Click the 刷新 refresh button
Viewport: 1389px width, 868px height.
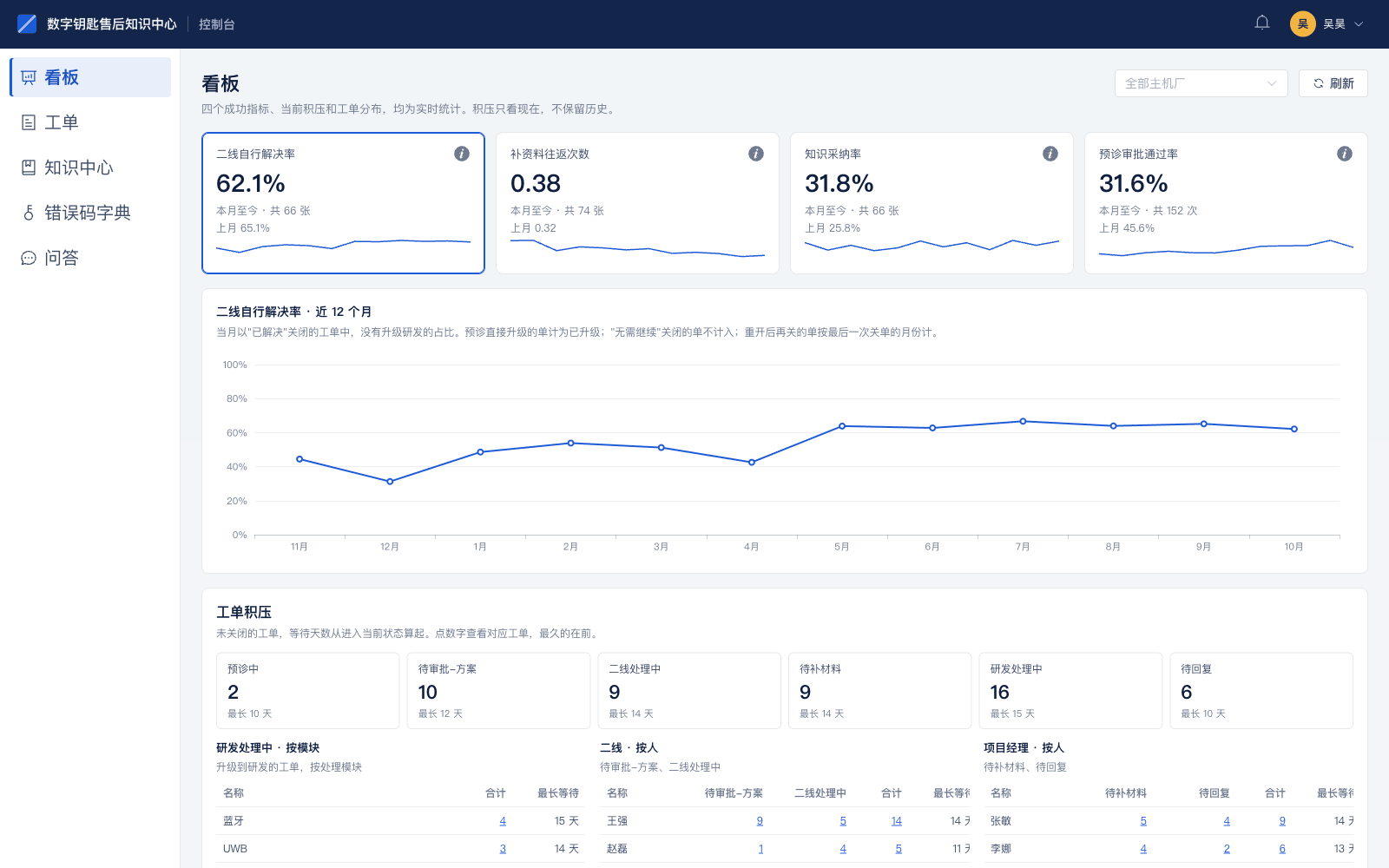click(x=1333, y=83)
